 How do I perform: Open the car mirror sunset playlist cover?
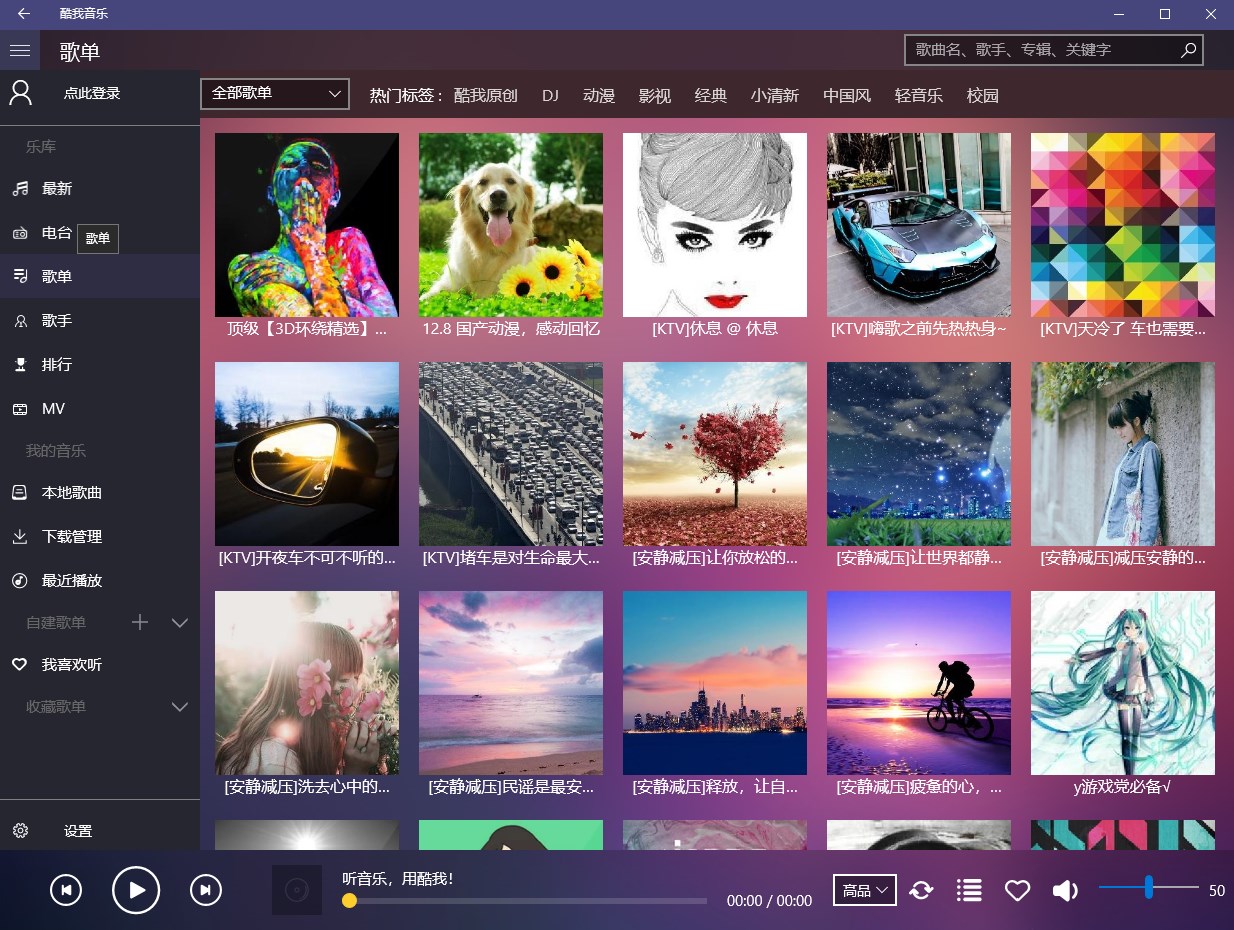tap(307, 454)
